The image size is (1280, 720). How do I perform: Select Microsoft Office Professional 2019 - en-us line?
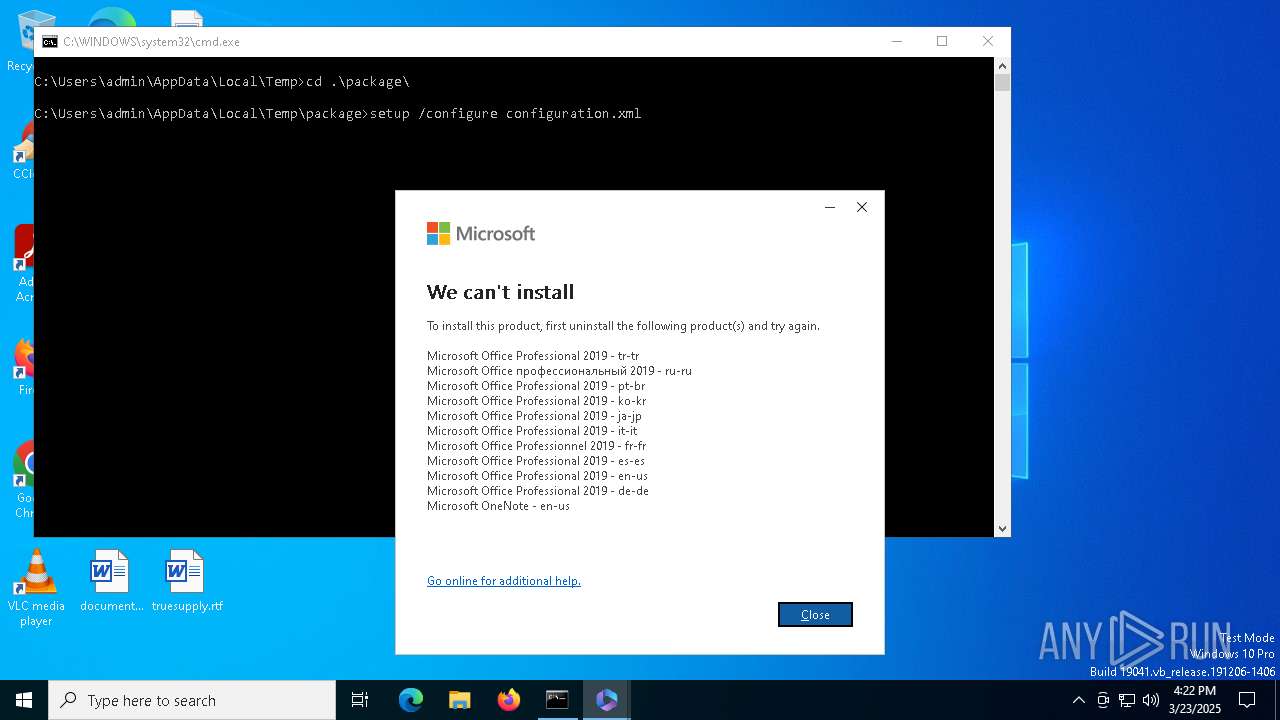[537, 476]
